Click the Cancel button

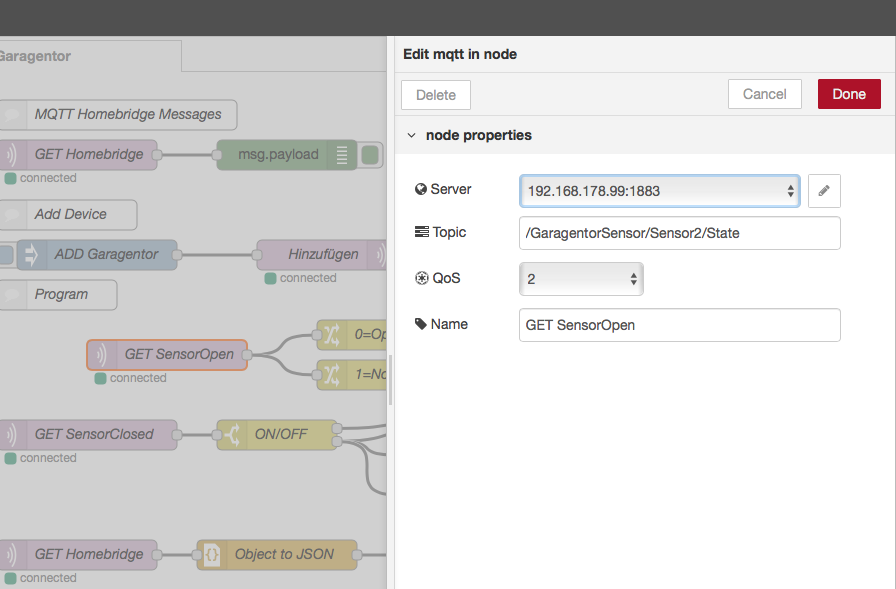pyautogui.click(x=764, y=94)
